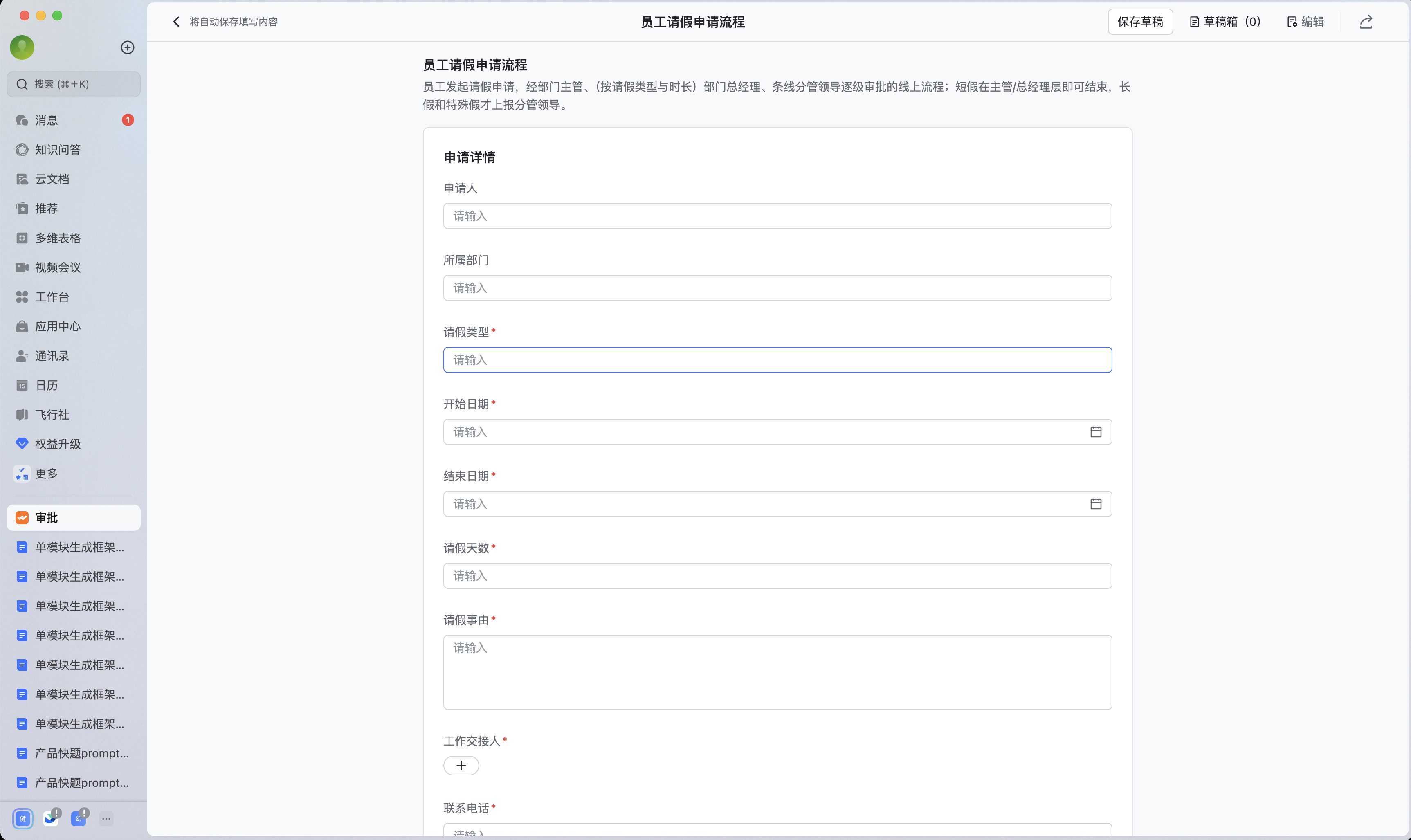Image resolution: width=1411 pixels, height=840 pixels.
Task: Switch to the Feishu logo workspace icon
Action: pos(51,818)
